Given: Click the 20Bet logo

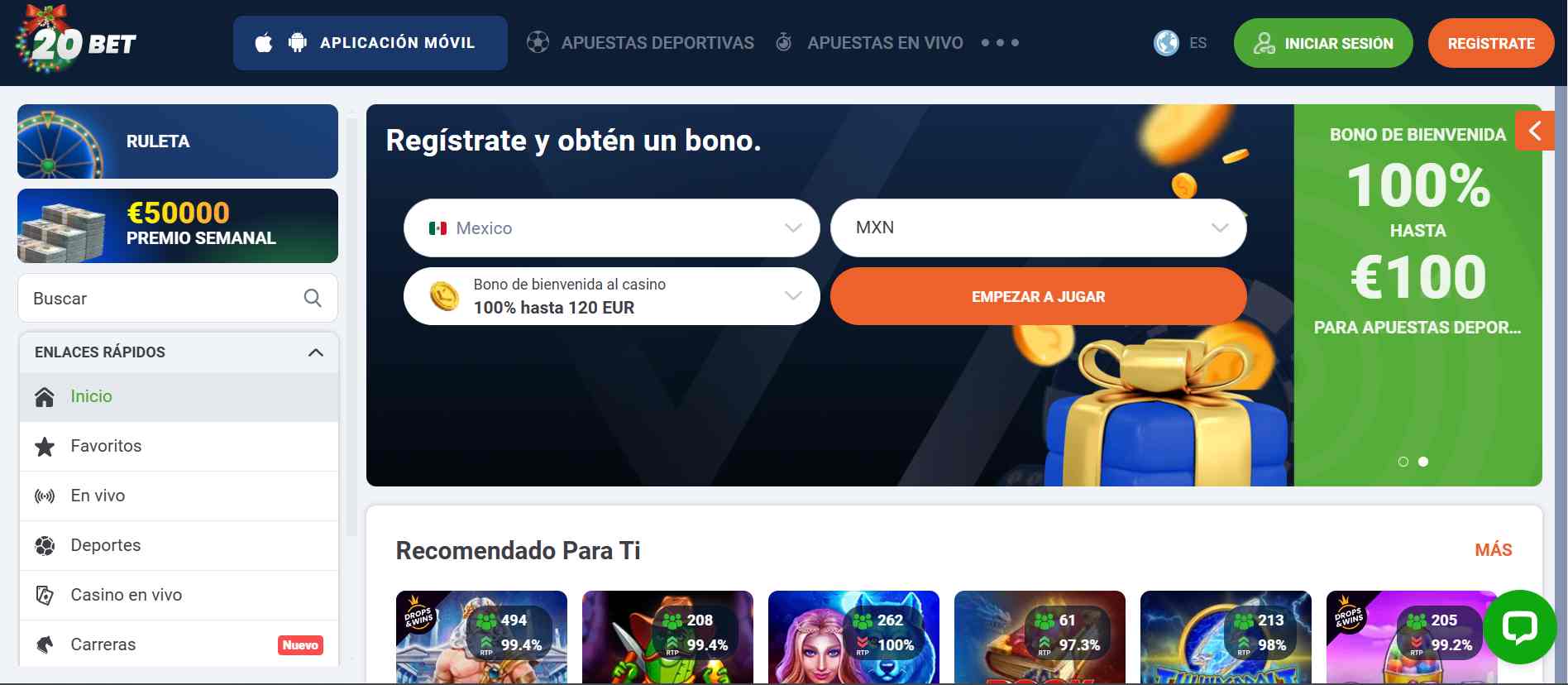Looking at the screenshot, I should pos(76,40).
